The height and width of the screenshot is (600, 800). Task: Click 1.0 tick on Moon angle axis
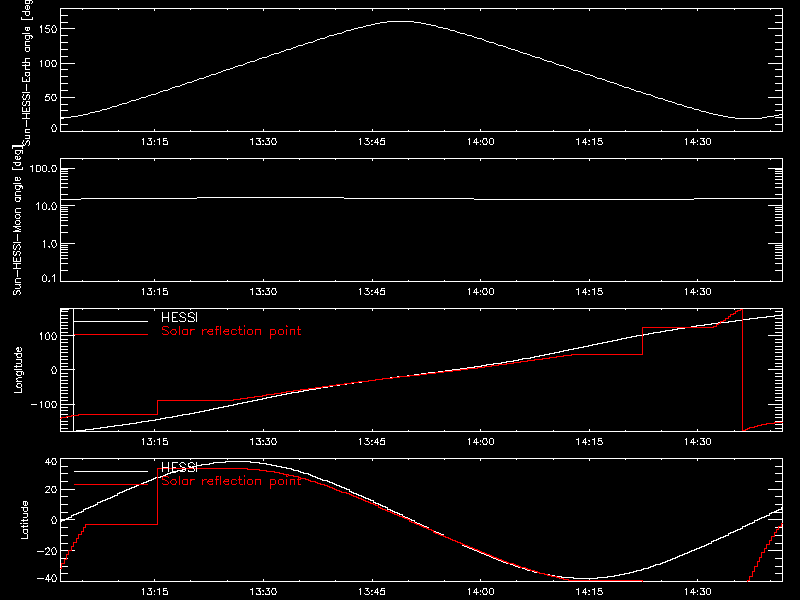click(x=49, y=244)
